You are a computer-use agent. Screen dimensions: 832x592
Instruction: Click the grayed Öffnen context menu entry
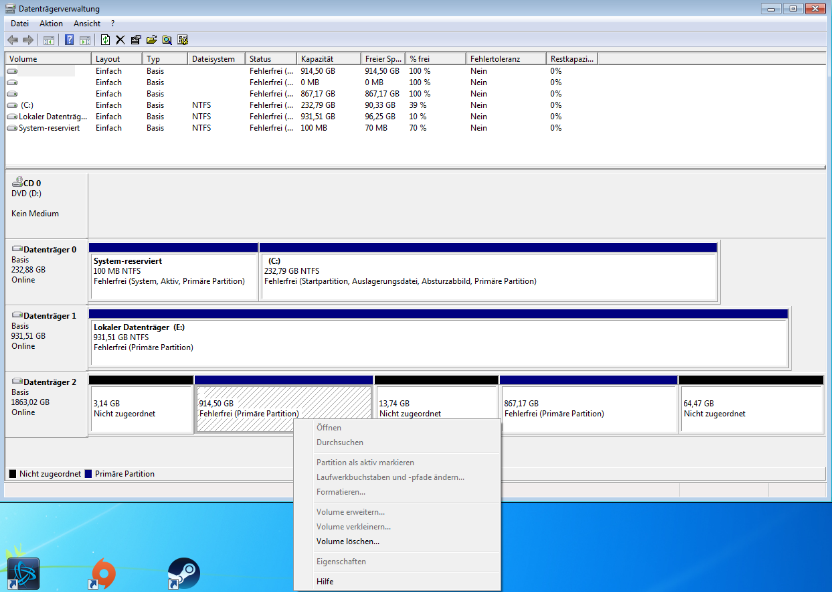pyautogui.click(x=397, y=428)
